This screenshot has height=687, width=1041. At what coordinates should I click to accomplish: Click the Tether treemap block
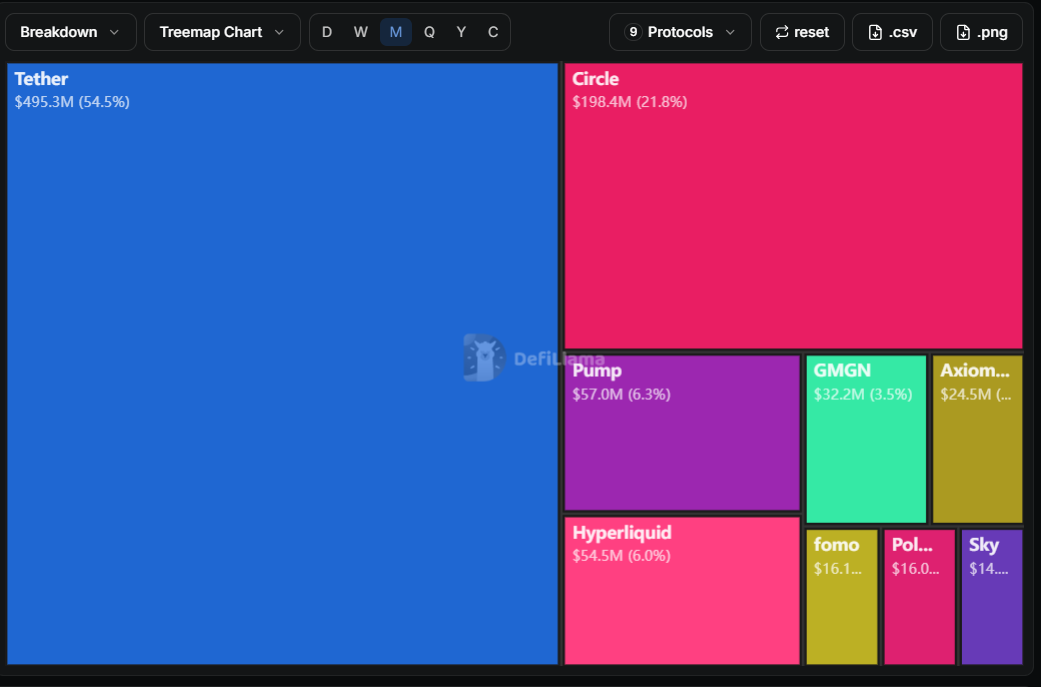(x=283, y=364)
